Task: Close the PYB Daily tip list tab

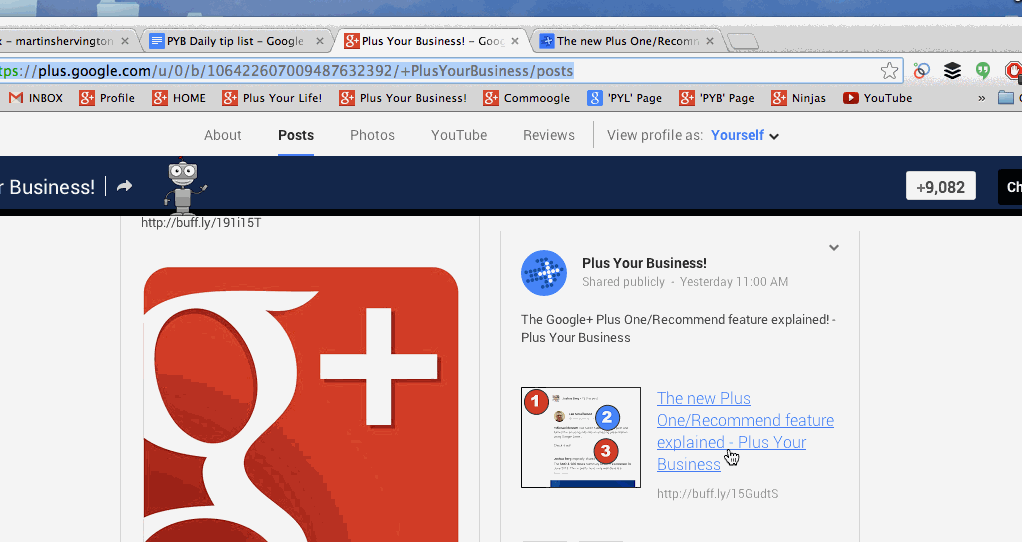Action: pos(319,41)
